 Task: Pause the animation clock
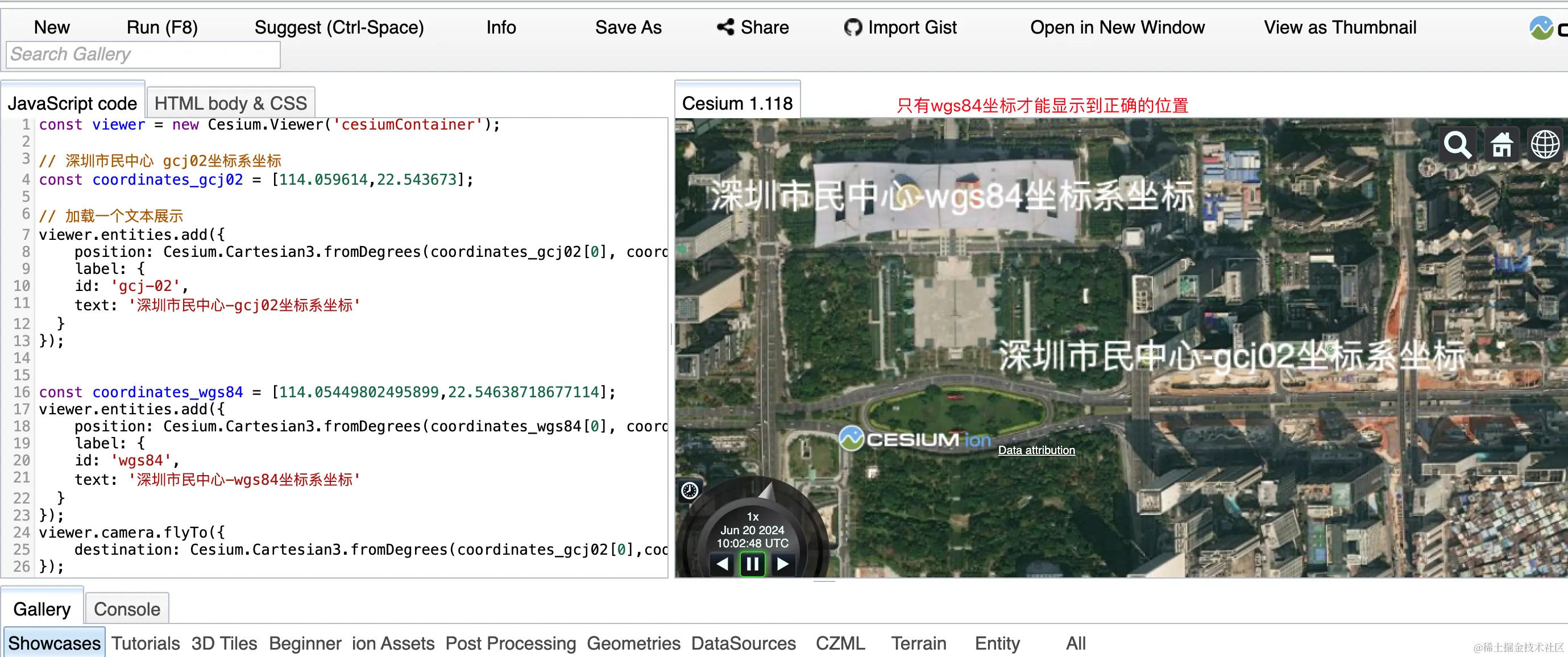point(752,564)
